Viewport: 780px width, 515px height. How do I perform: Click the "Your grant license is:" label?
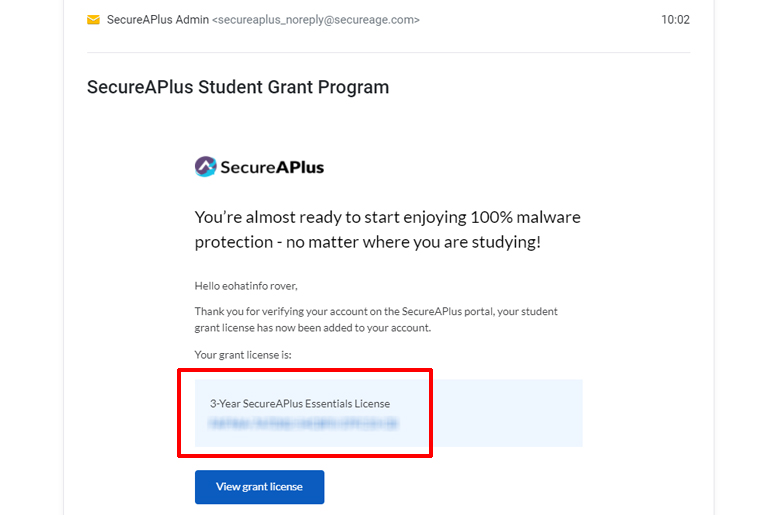pos(243,355)
